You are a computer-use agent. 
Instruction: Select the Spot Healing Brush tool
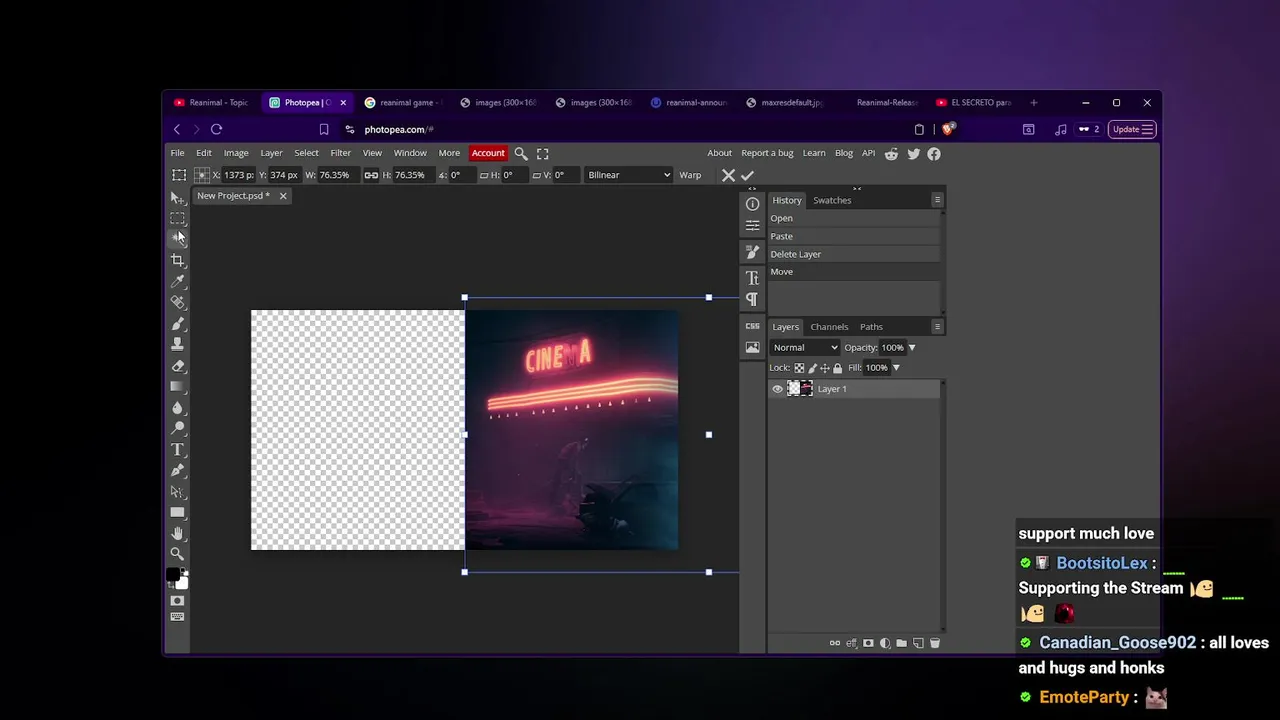click(x=177, y=302)
